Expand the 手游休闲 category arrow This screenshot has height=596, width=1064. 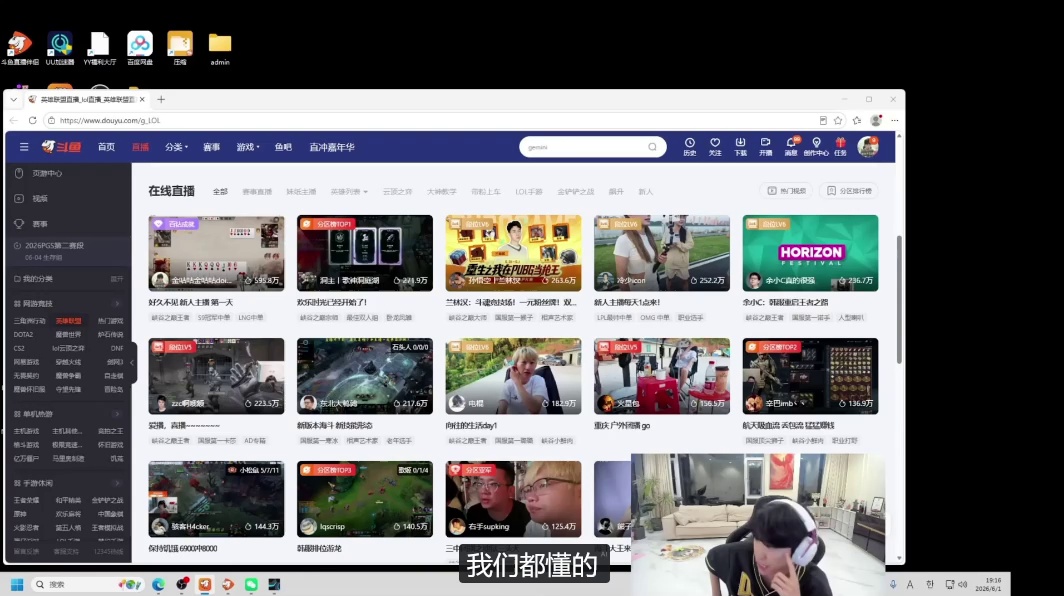[x=117, y=483]
